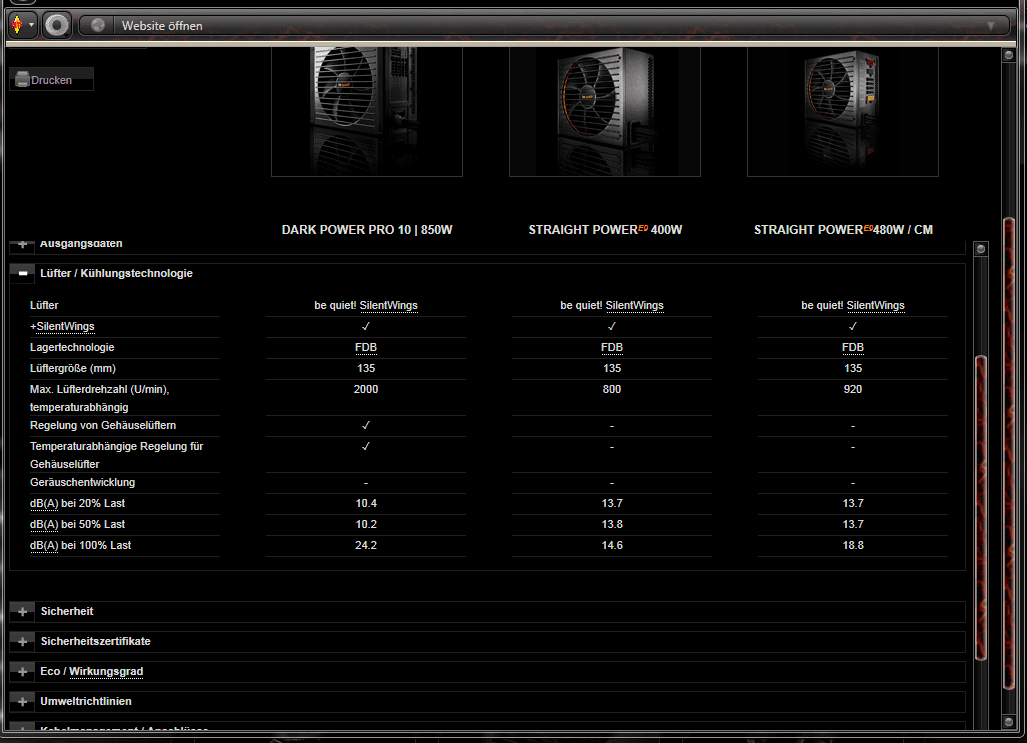Click the 10.4 dB(A) value

[366, 503]
